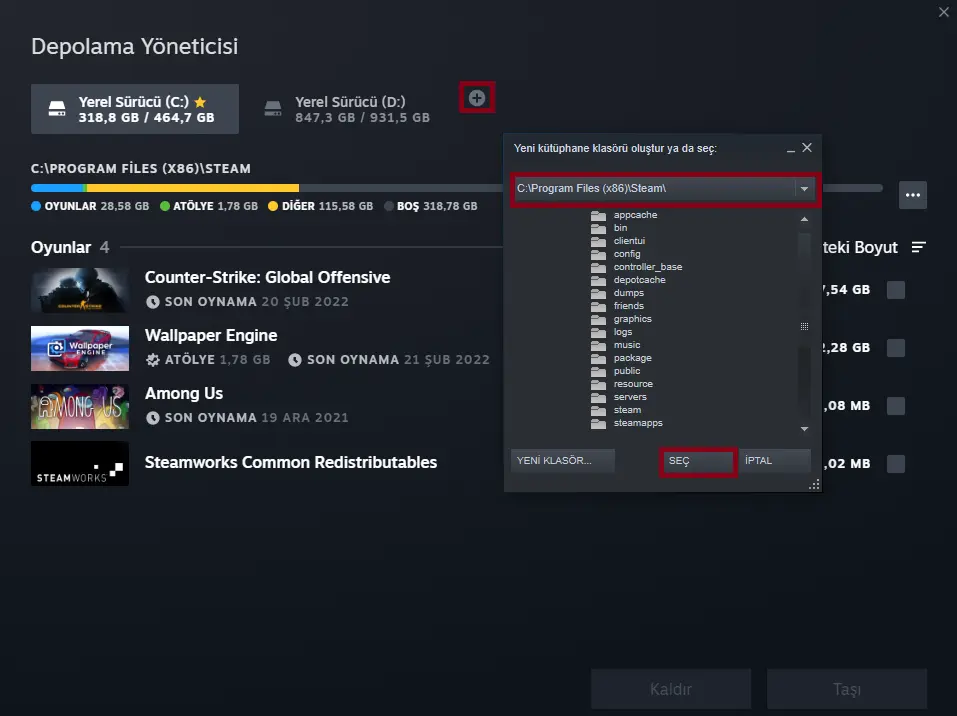Click the controller_base folder icon
The image size is (957, 716).
click(598, 267)
